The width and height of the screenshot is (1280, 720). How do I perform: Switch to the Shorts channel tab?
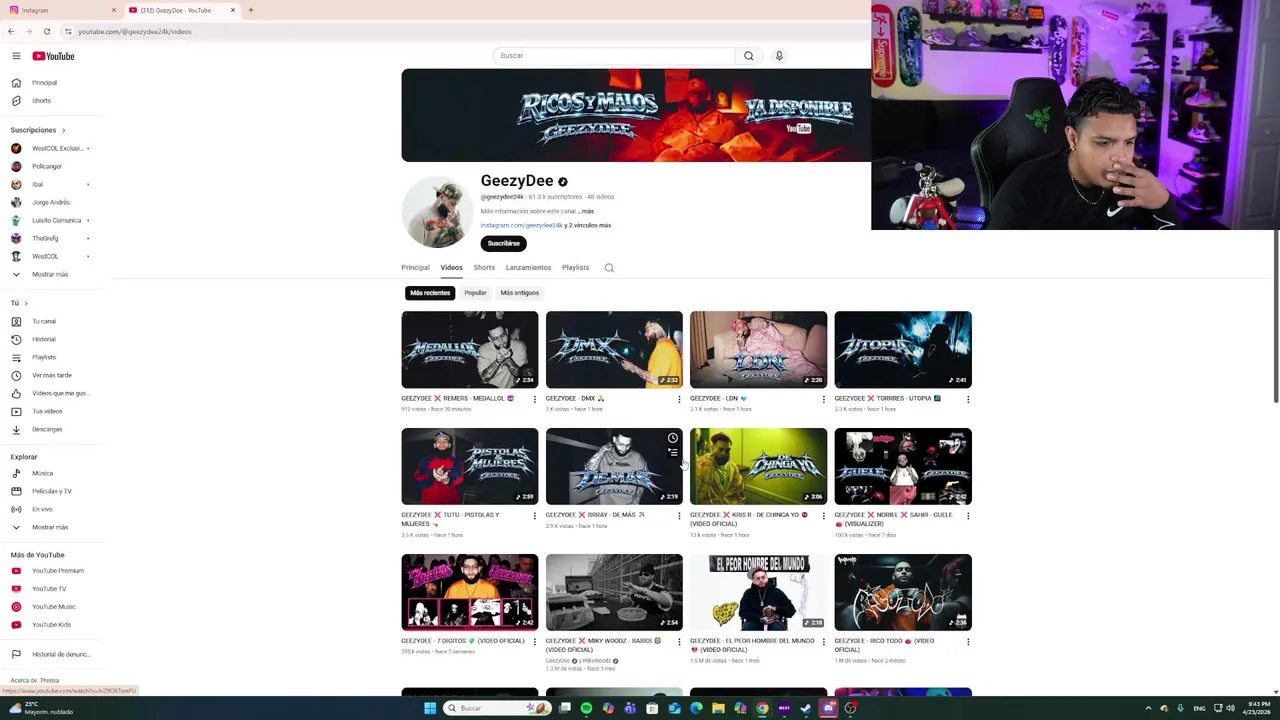click(484, 268)
